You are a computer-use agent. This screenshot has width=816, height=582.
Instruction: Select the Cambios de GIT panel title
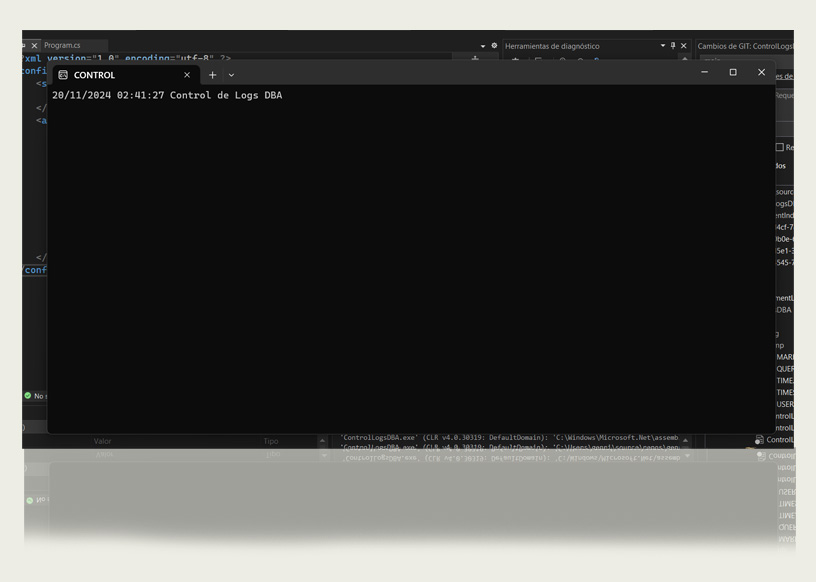(744, 46)
